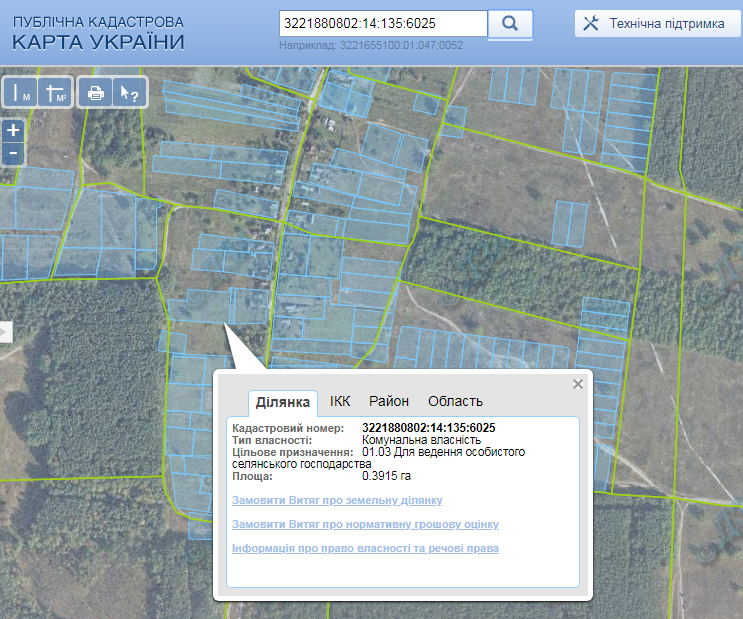Select the distance measurement tool
Viewport: 743px width, 619px height.
point(22,93)
